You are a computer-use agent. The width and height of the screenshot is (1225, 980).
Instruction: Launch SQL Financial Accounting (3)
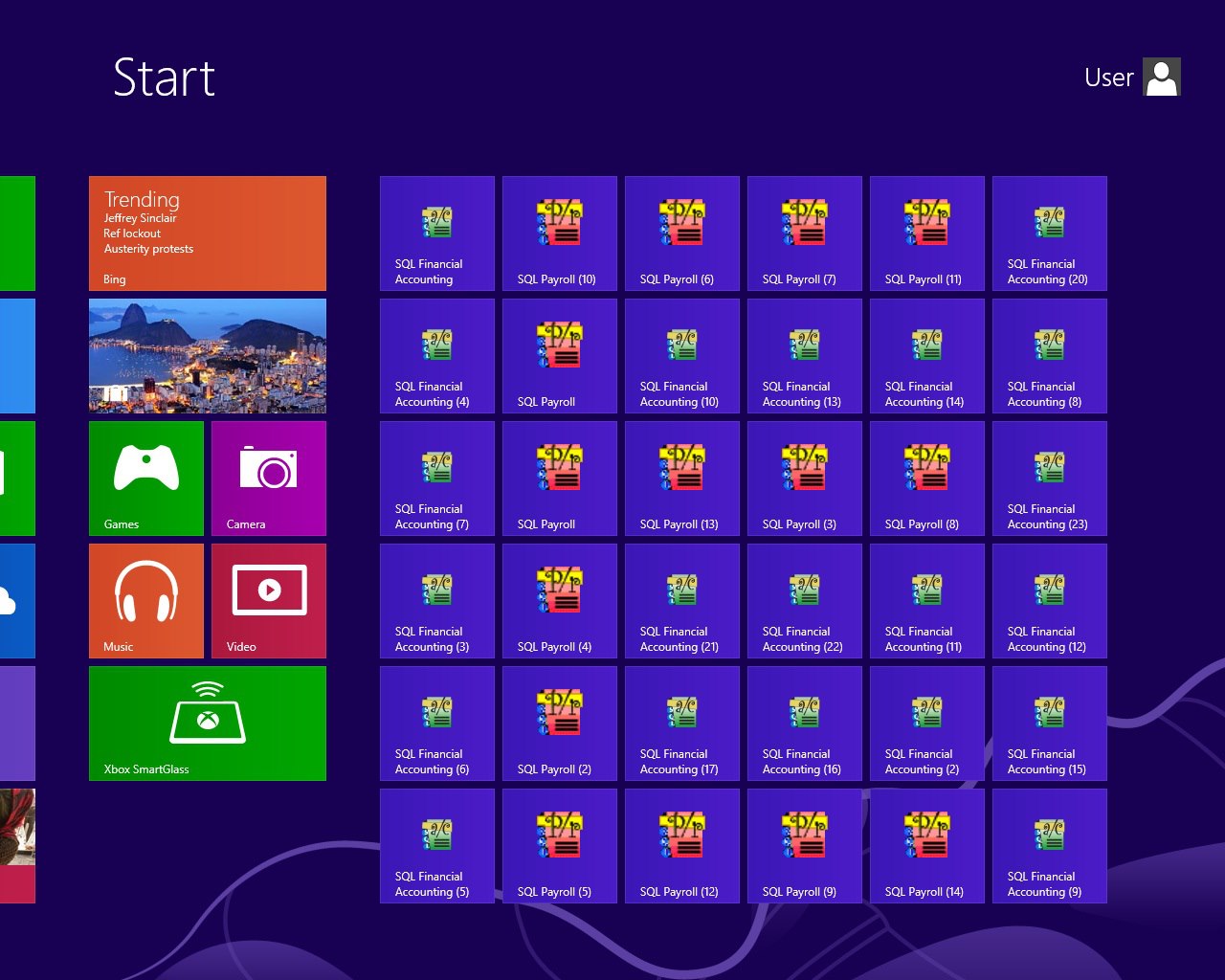(x=437, y=601)
